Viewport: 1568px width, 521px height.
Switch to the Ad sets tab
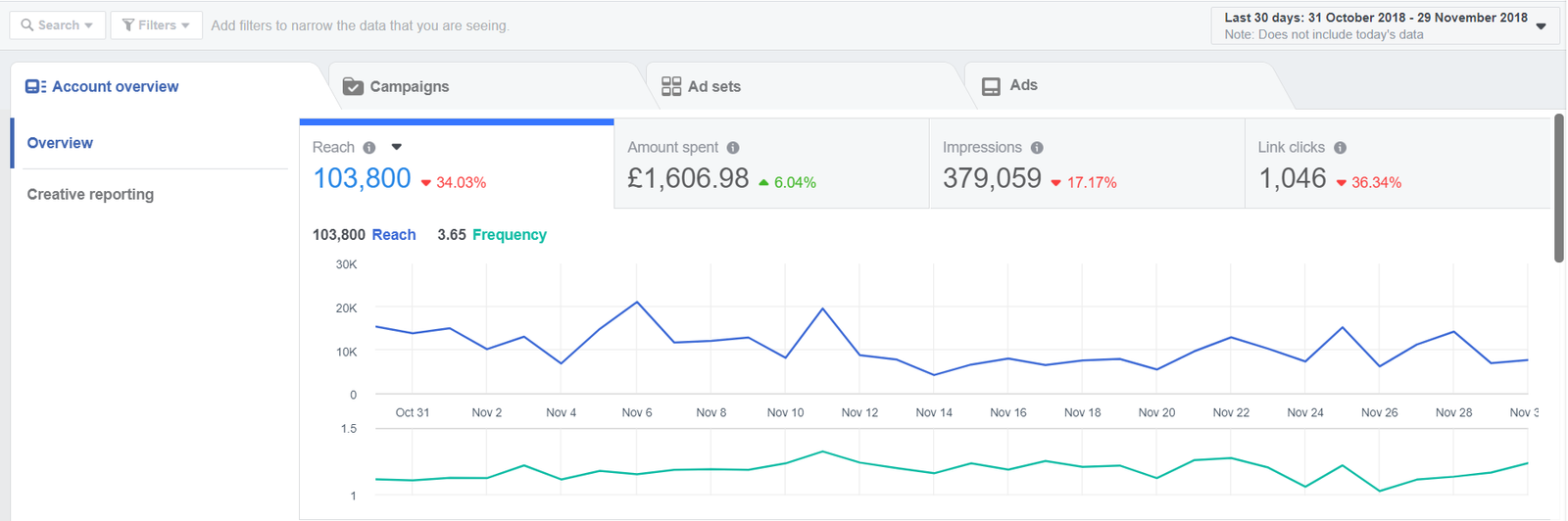(x=713, y=87)
